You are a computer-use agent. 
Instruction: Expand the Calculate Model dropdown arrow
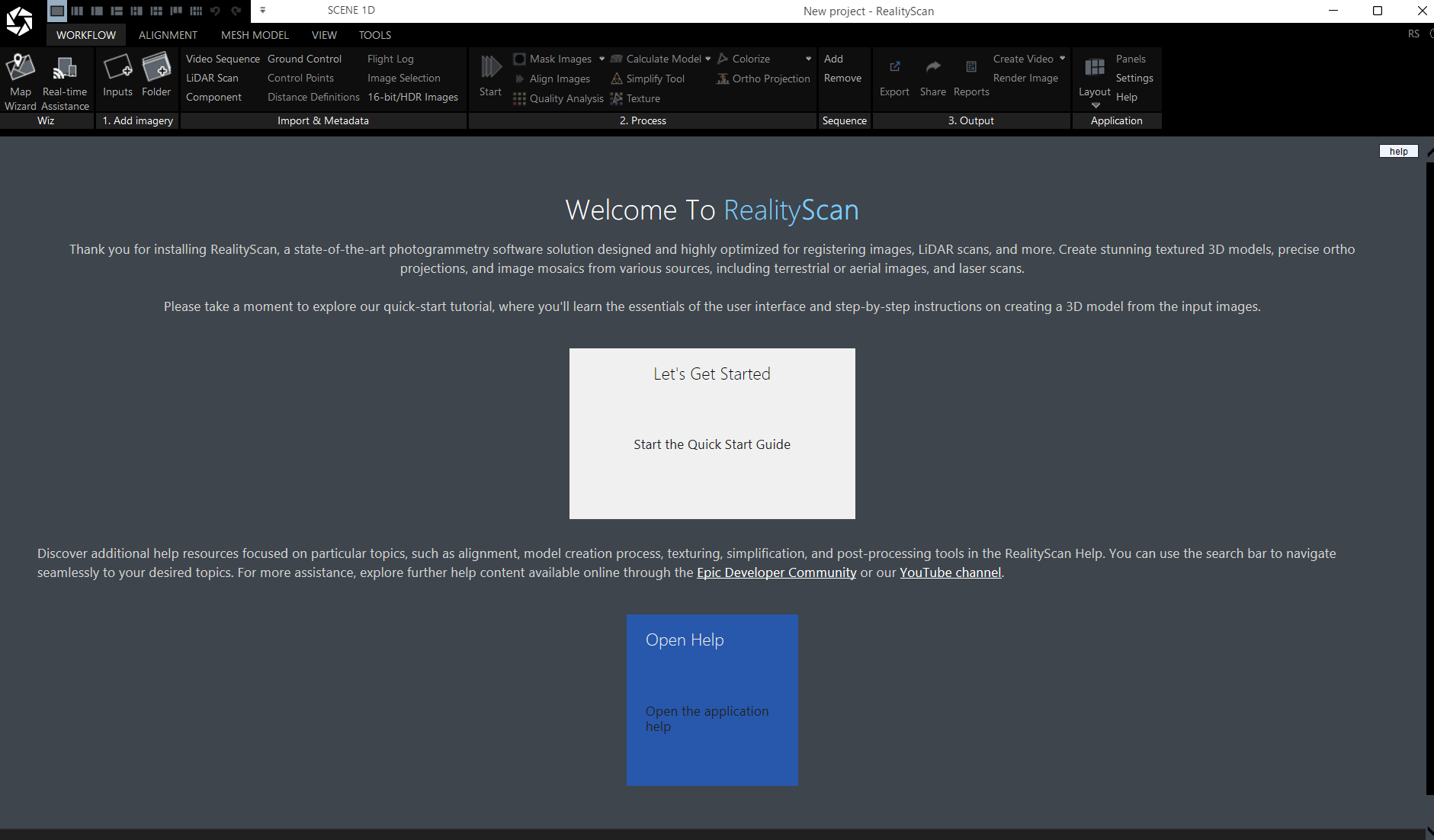tap(708, 59)
